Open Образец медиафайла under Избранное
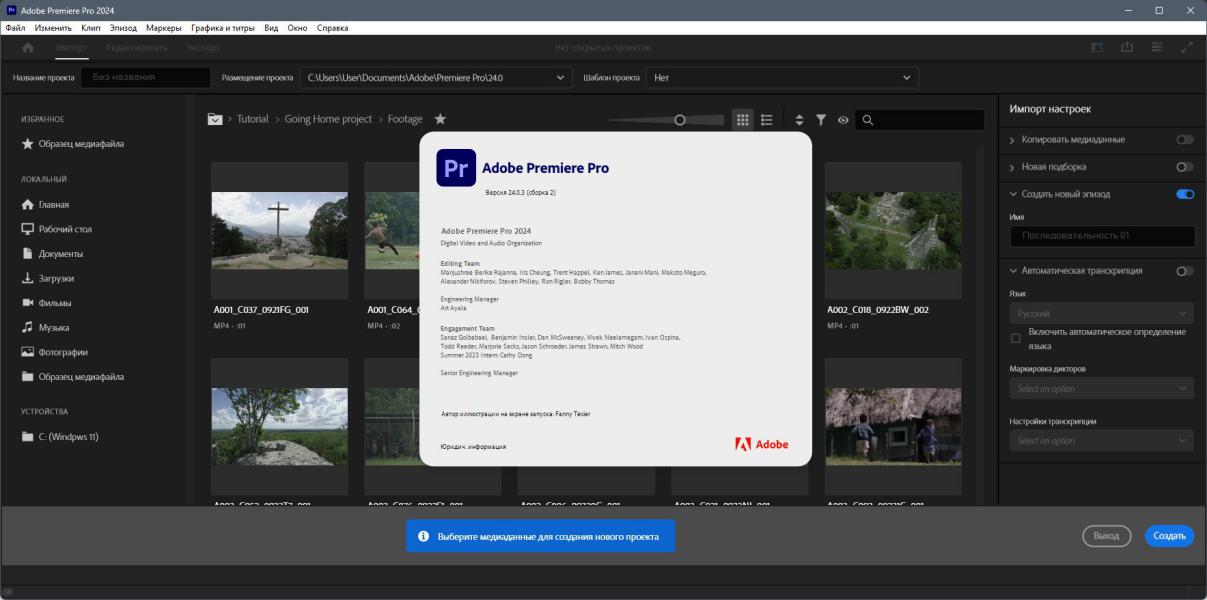The width and height of the screenshot is (1207, 600). pos(73,144)
